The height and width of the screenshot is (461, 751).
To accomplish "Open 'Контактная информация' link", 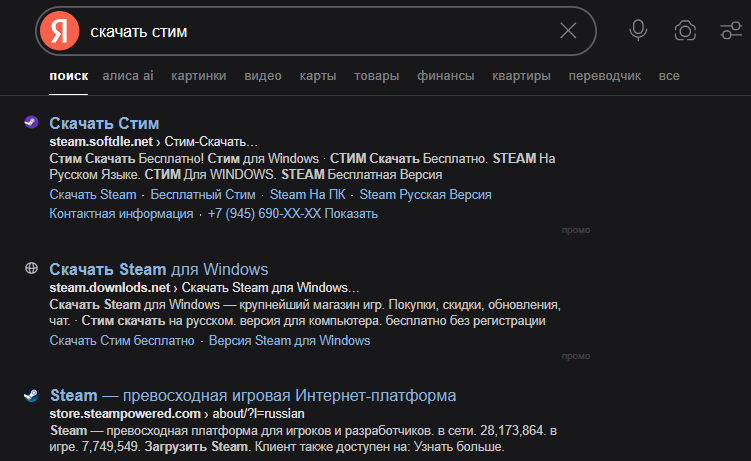I will tap(121, 214).
